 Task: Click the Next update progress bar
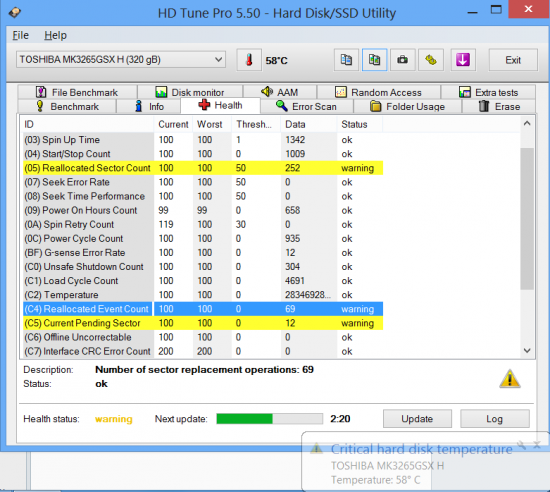pyautogui.click(x=269, y=419)
